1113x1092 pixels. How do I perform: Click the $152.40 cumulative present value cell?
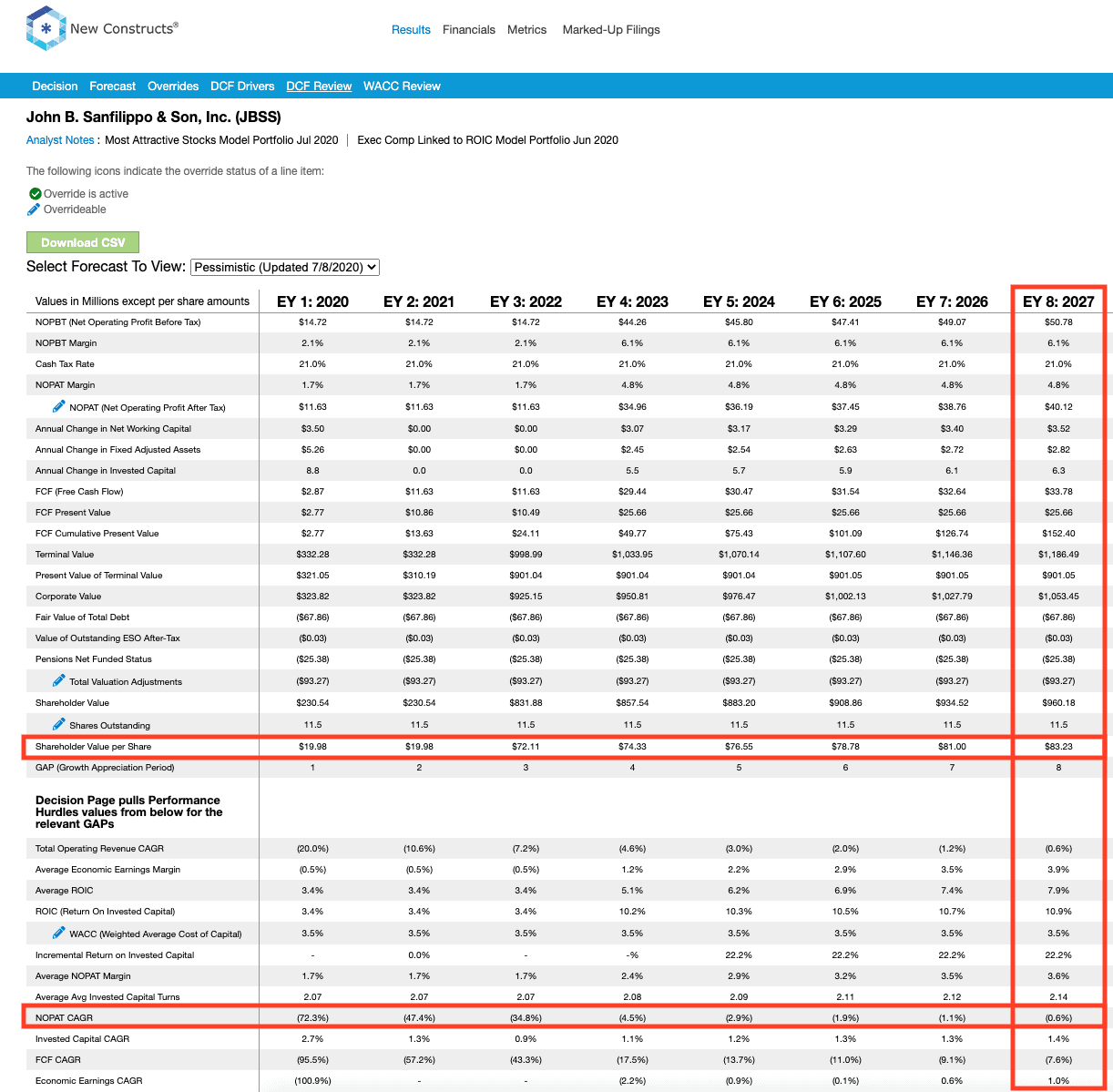pos(1058,534)
